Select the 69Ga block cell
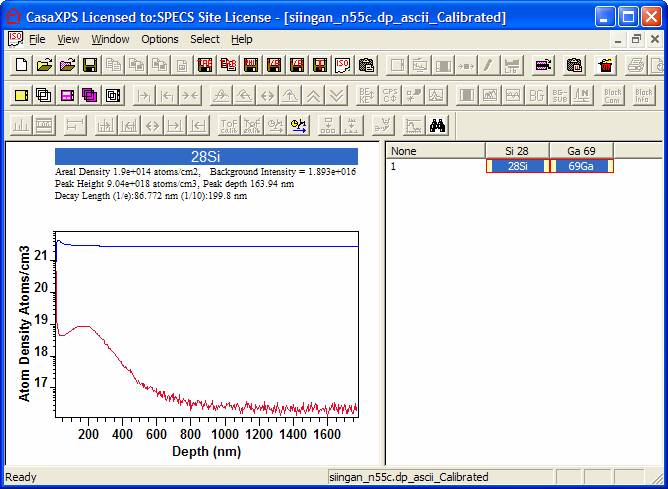 pos(581,166)
